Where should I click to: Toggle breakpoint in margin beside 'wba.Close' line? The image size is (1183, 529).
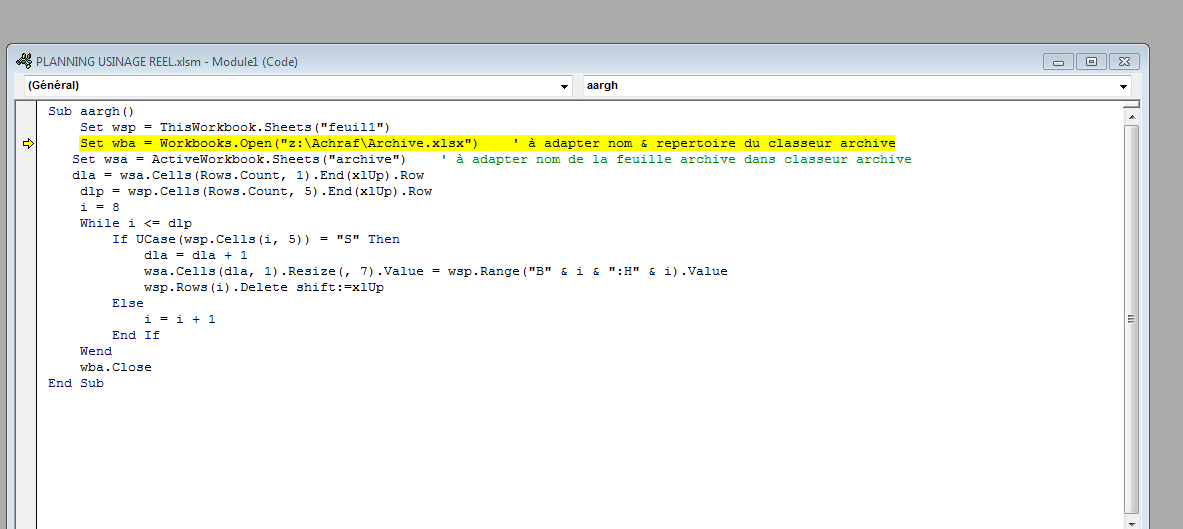coord(28,367)
